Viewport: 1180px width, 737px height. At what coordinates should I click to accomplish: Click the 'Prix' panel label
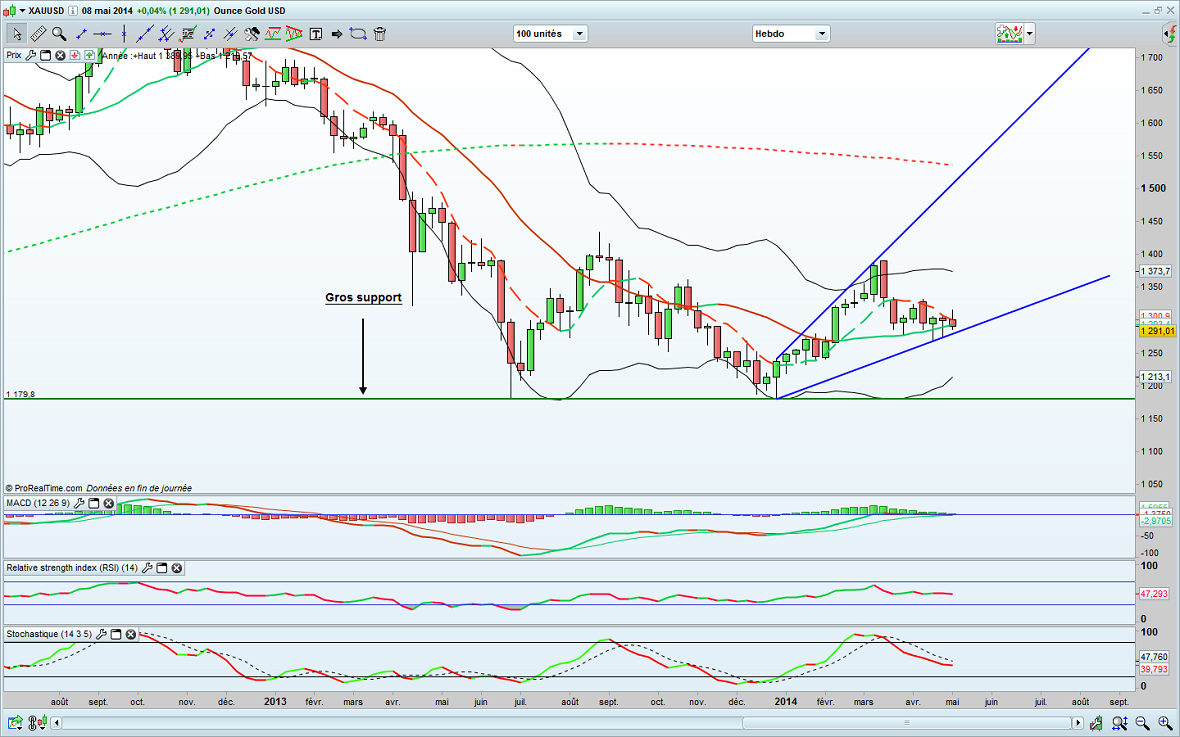coord(14,54)
